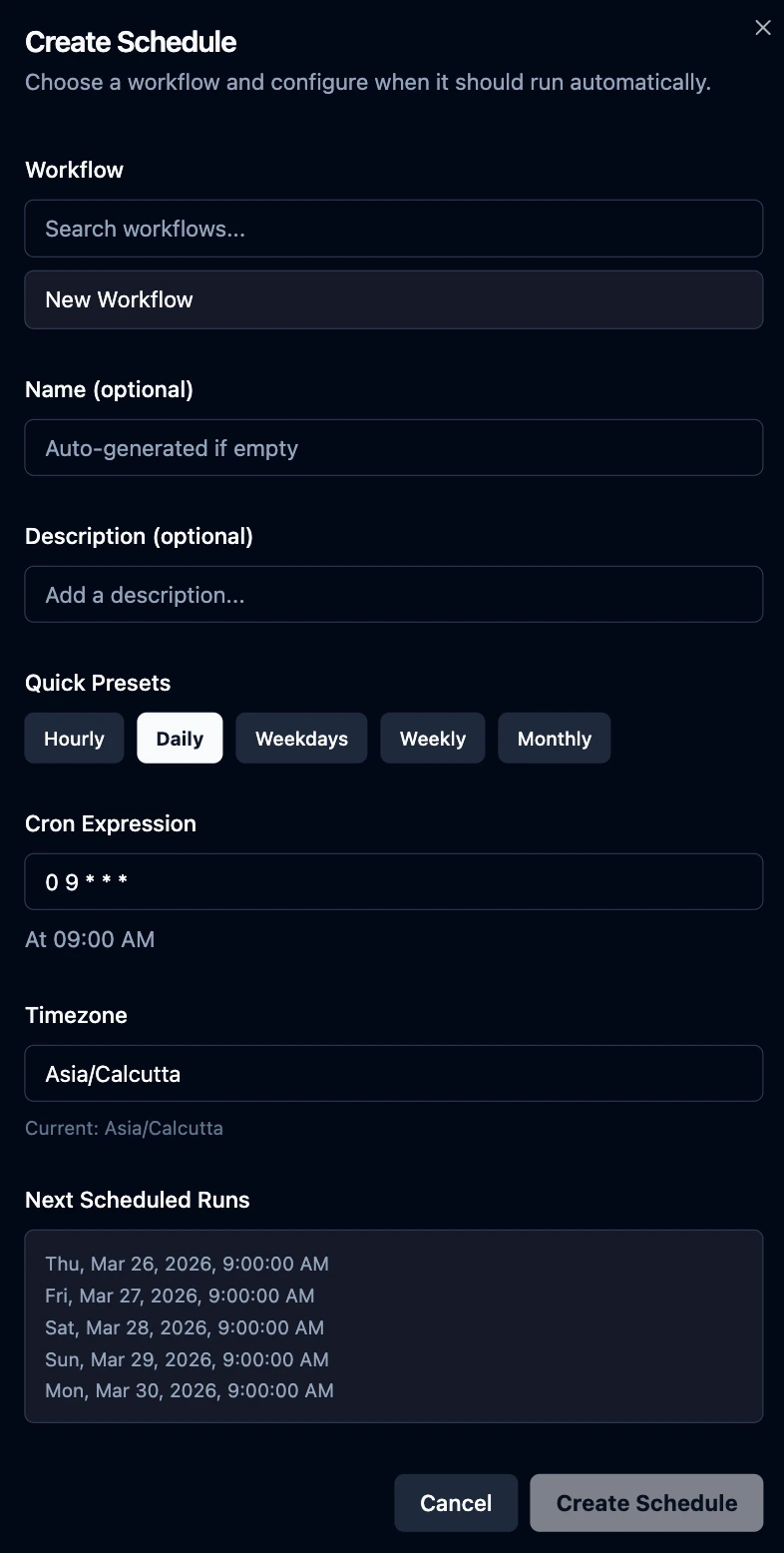Click the Create Schedule button
The width and height of the screenshot is (784, 1553).
(x=646, y=1502)
